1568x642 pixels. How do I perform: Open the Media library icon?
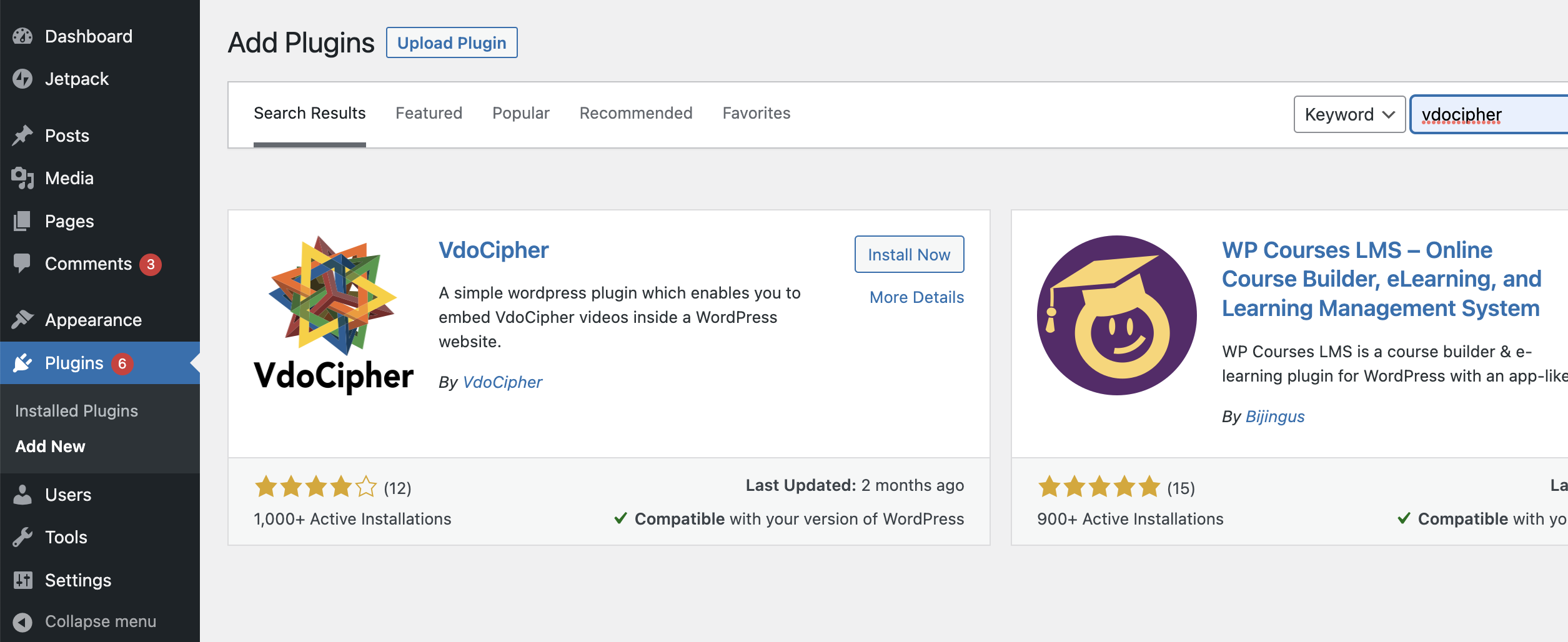(x=22, y=178)
